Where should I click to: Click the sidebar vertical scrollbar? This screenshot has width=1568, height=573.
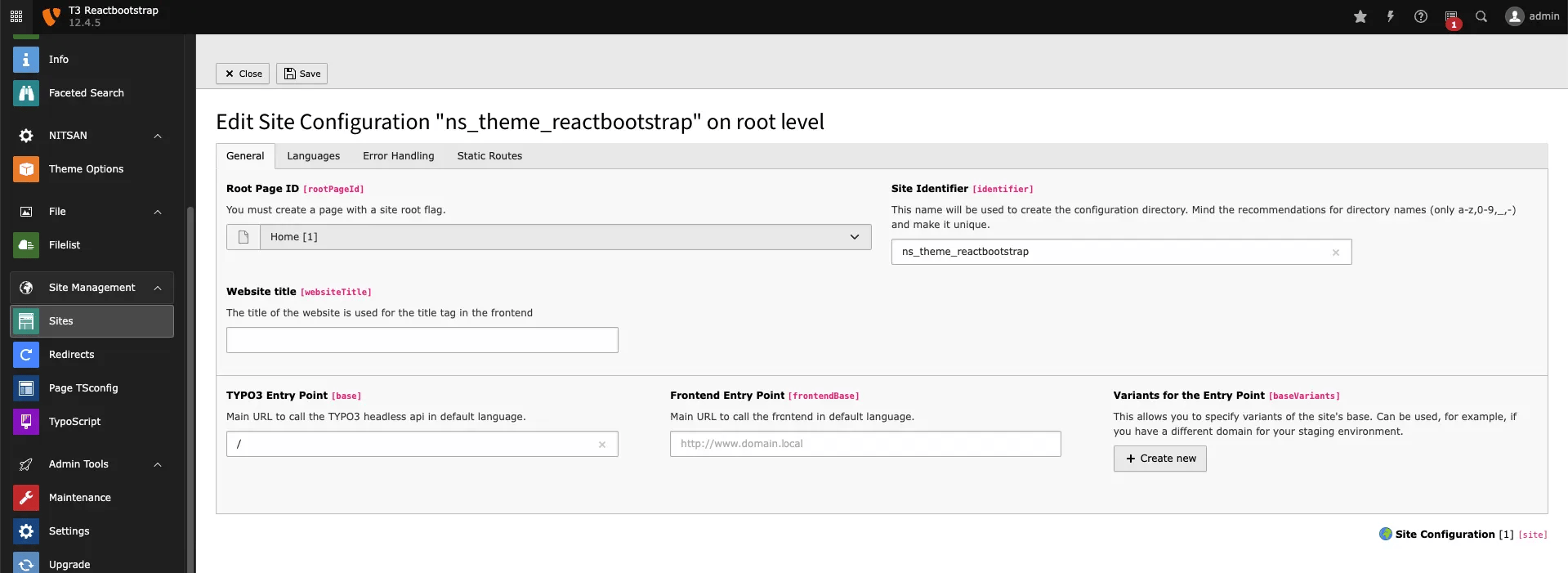pyautogui.click(x=190, y=388)
